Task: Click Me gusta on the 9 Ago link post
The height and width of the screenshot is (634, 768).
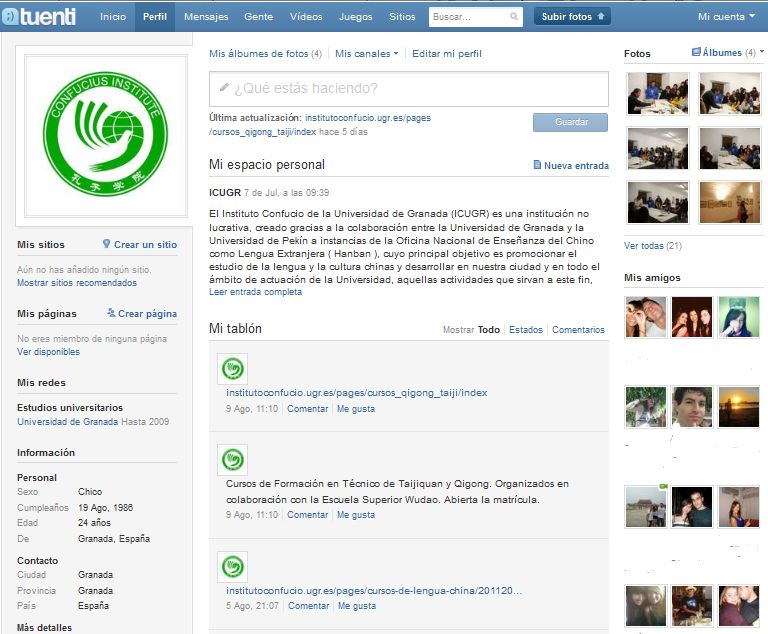Action: click(356, 409)
